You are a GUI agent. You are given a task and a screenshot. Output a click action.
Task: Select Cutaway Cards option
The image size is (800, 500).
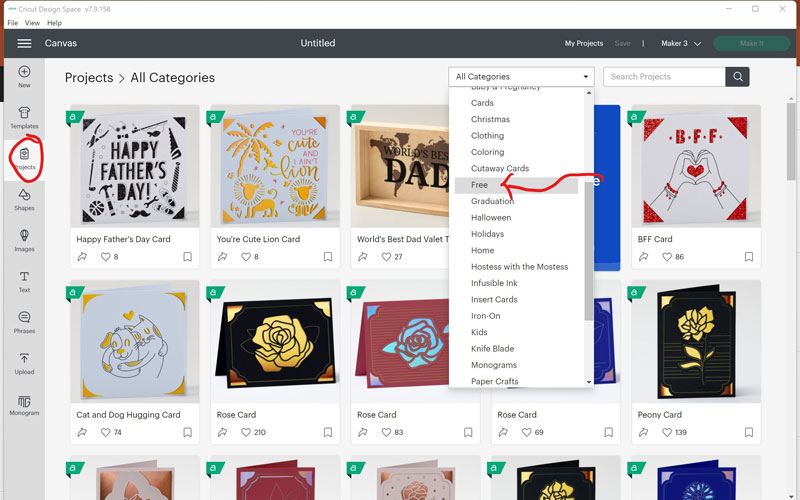[500, 168]
